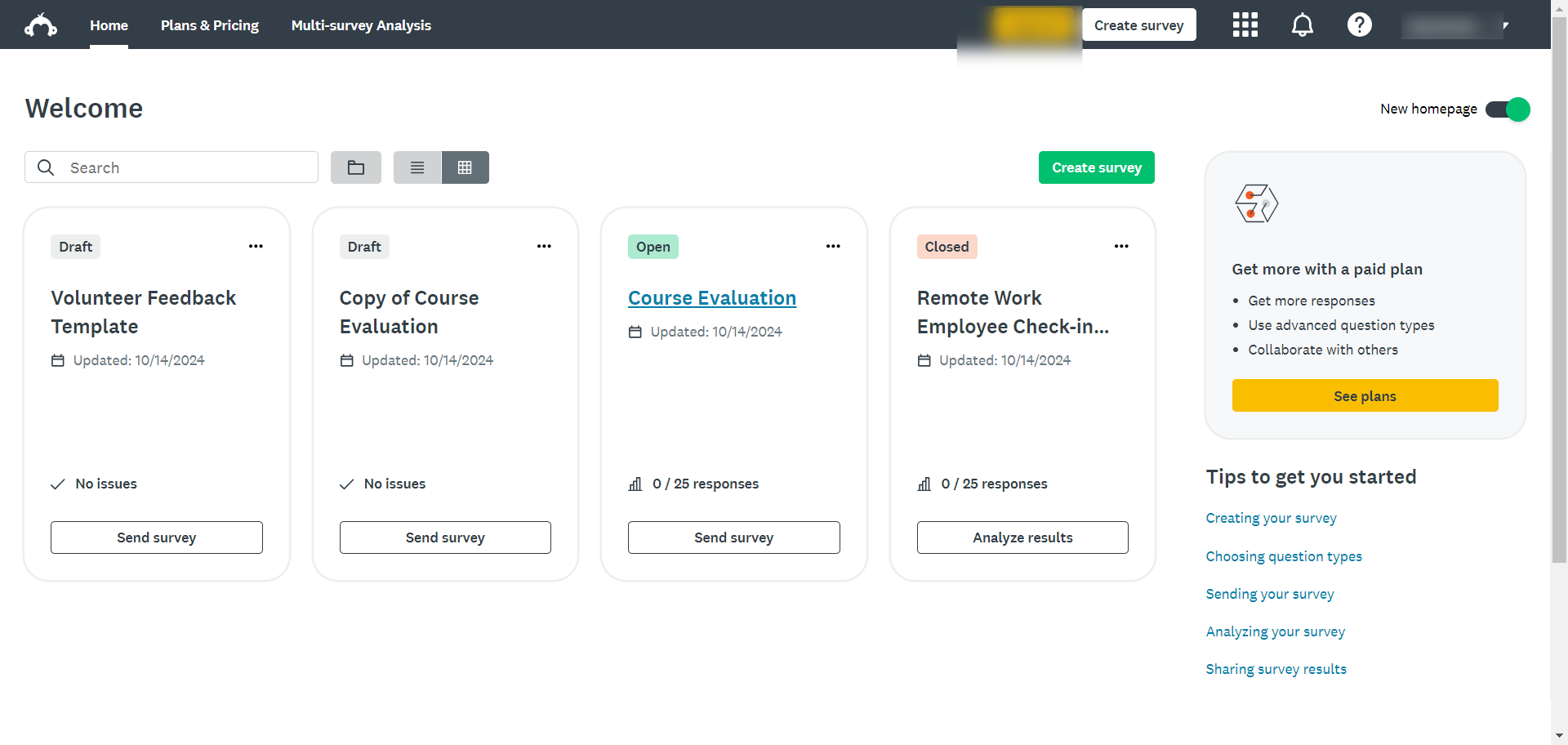Screen dimensions: 1568x745
Task: Click the calendar icon on Volunteer Feedback Template
Action: [58, 360]
